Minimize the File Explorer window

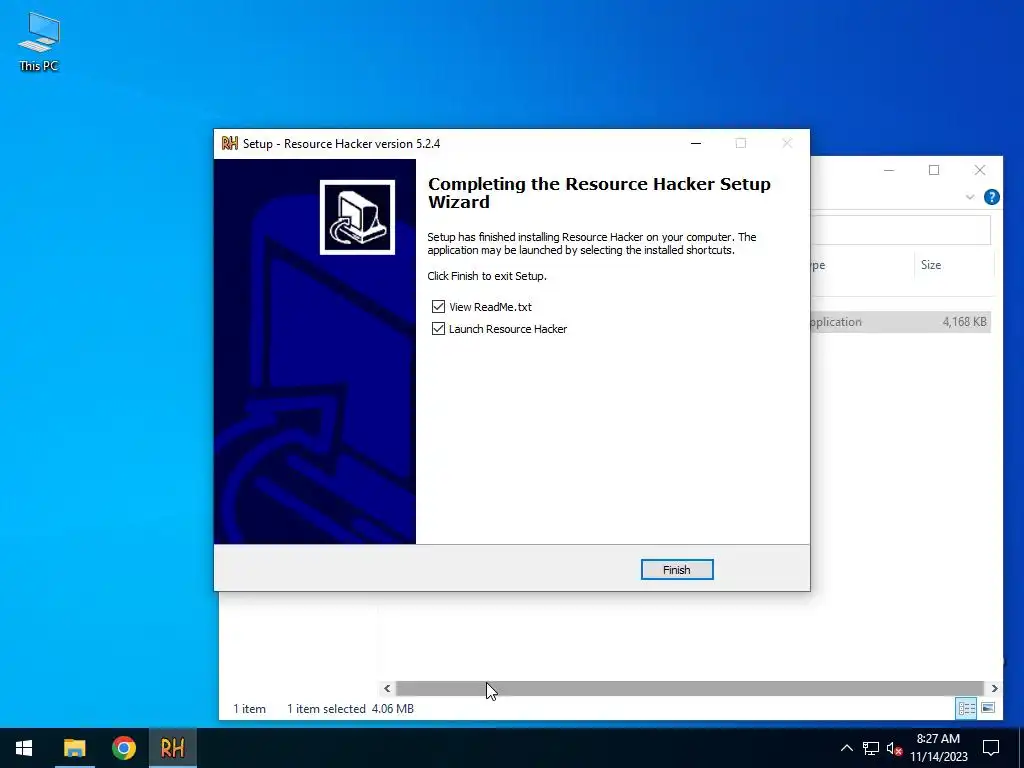point(889,170)
